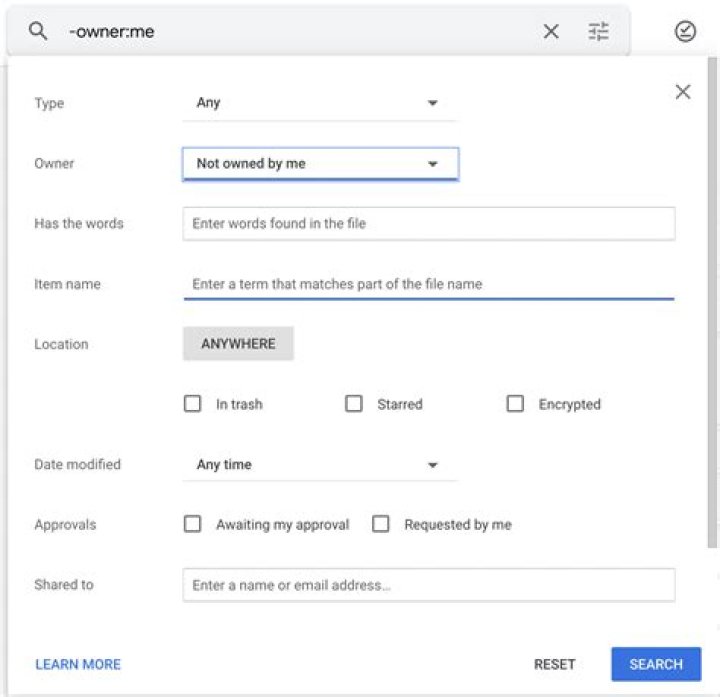720x697 pixels.
Task: Open the Type dropdown
Action: 319,103
